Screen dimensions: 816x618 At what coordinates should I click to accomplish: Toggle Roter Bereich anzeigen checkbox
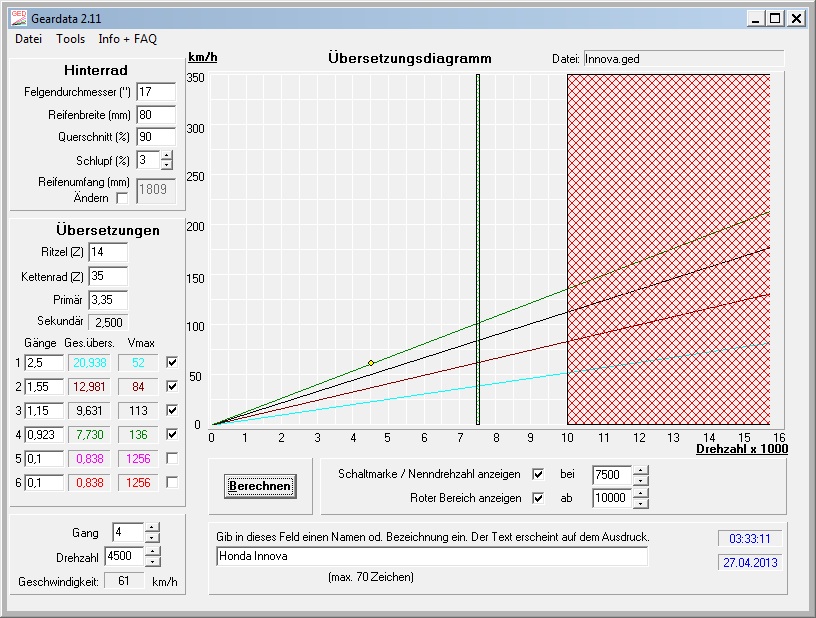[x=539, y=498]
